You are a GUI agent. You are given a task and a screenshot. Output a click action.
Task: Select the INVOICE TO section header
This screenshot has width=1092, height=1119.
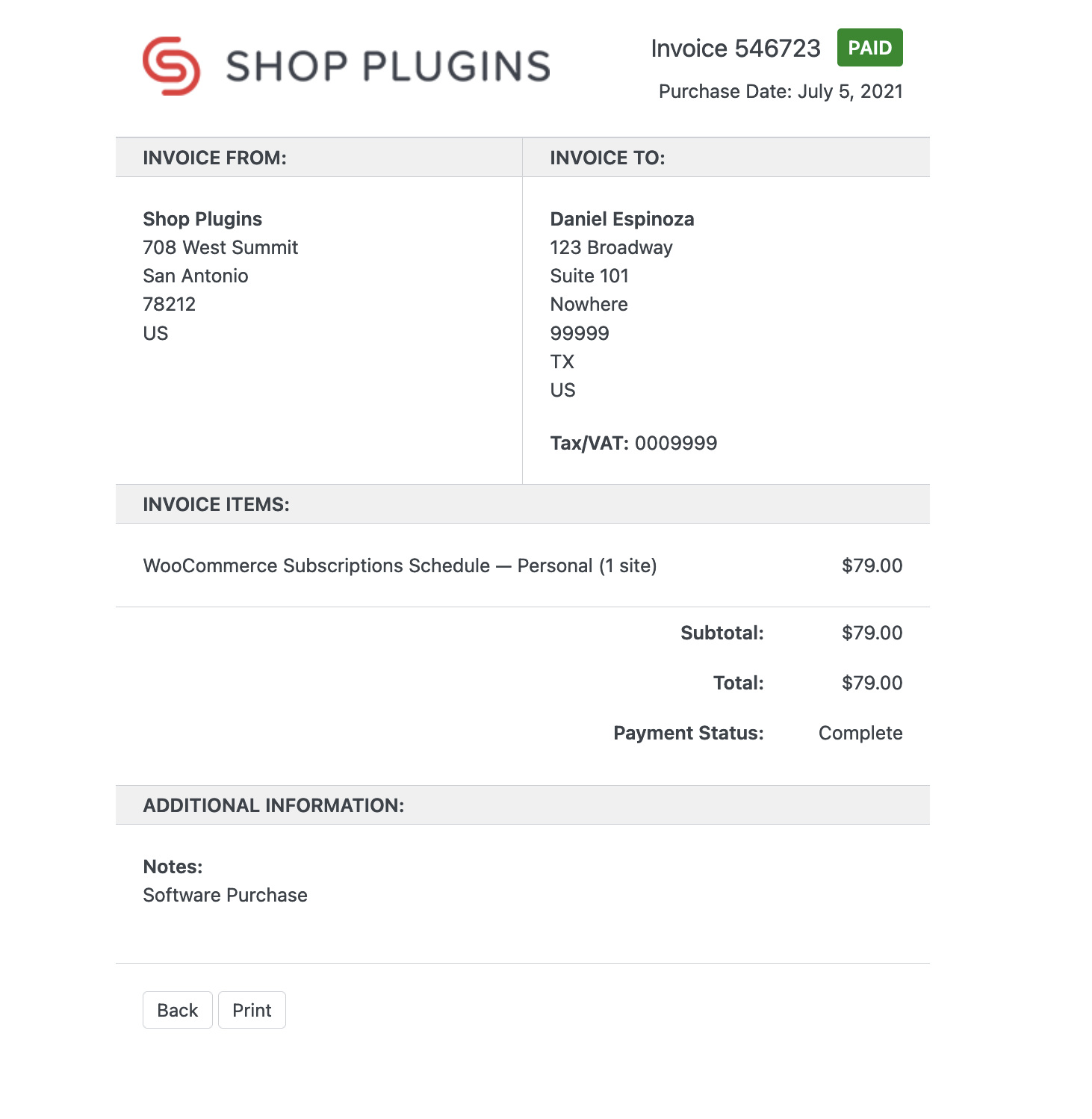click(x=606, y=158)
